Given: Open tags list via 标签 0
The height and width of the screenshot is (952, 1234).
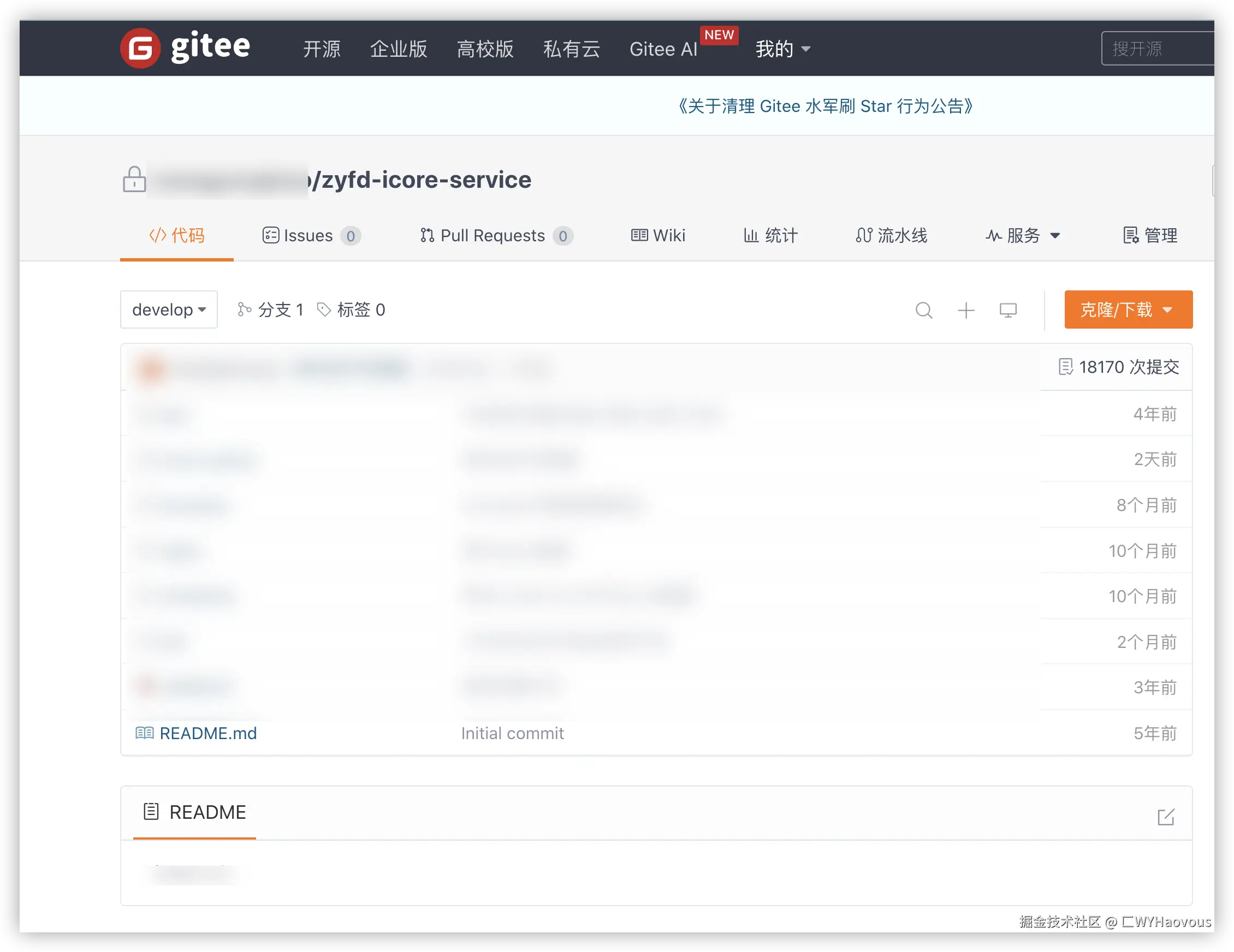Looking at the screenshot, I should point(352,310).
